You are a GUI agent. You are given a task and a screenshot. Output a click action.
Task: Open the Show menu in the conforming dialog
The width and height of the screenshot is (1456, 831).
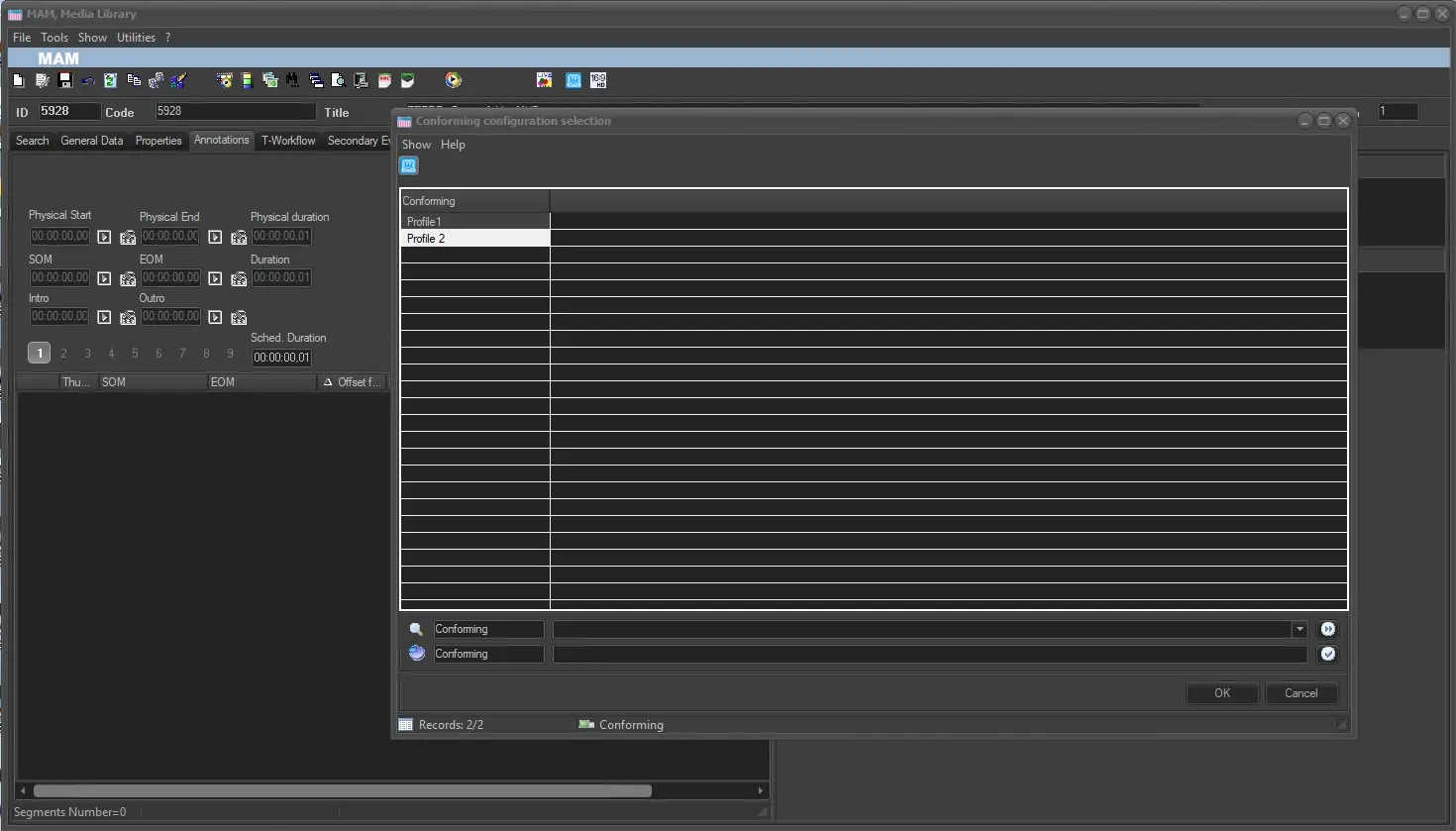pyautogui.click(x=416, y=145)
